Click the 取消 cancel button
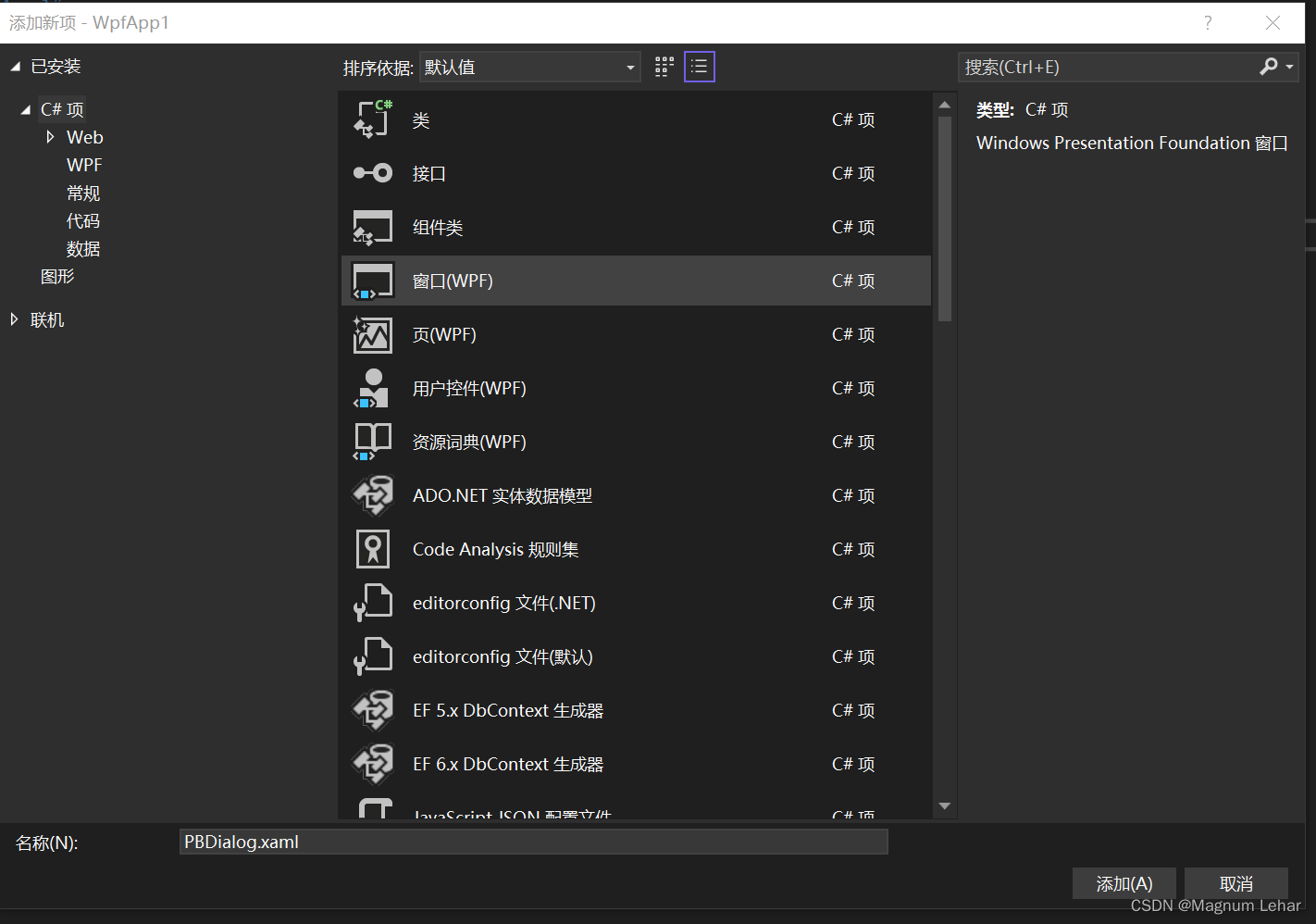The height and width of the screenshot is (924, 1316). tap(1237, 882)
